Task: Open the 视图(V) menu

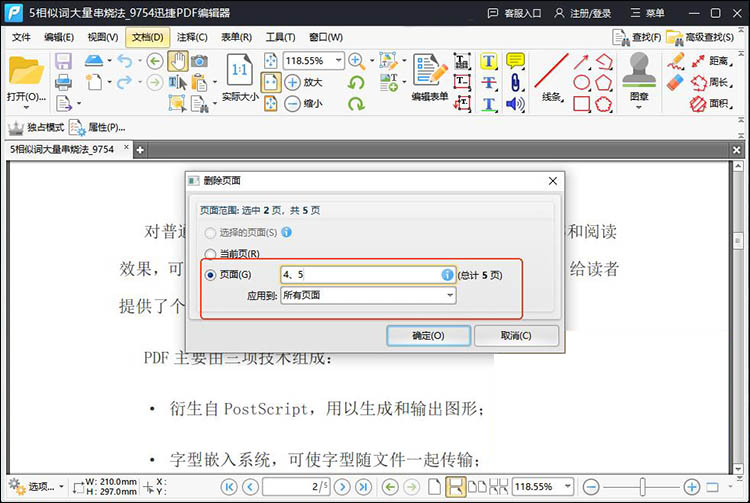Action: point(103,37)
